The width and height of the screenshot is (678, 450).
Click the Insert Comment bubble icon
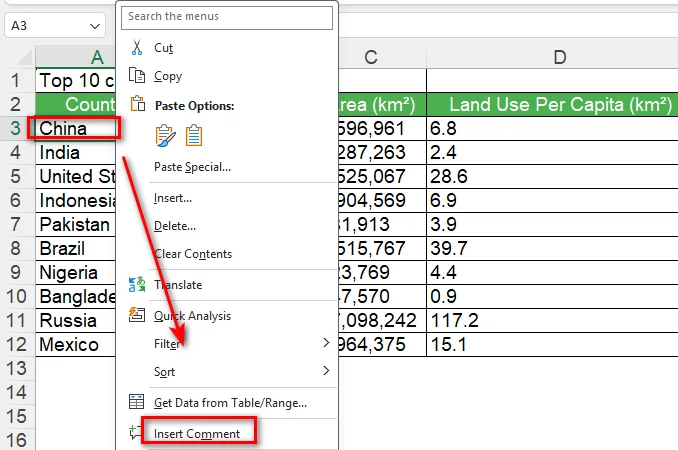tap(135, 432)
